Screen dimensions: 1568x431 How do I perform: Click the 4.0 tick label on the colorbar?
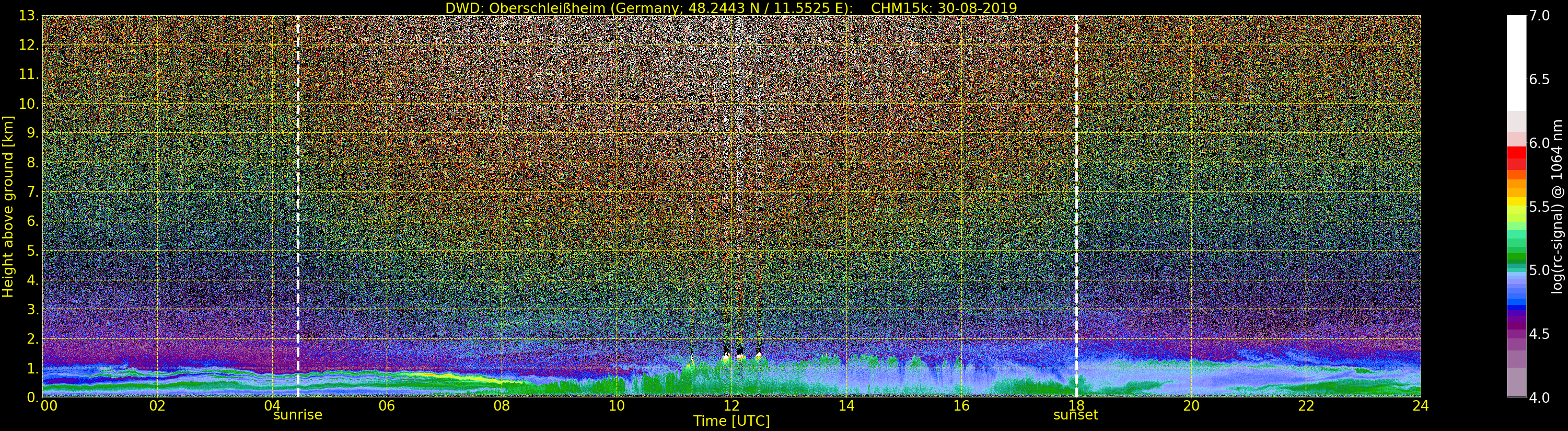point(1539,398)
